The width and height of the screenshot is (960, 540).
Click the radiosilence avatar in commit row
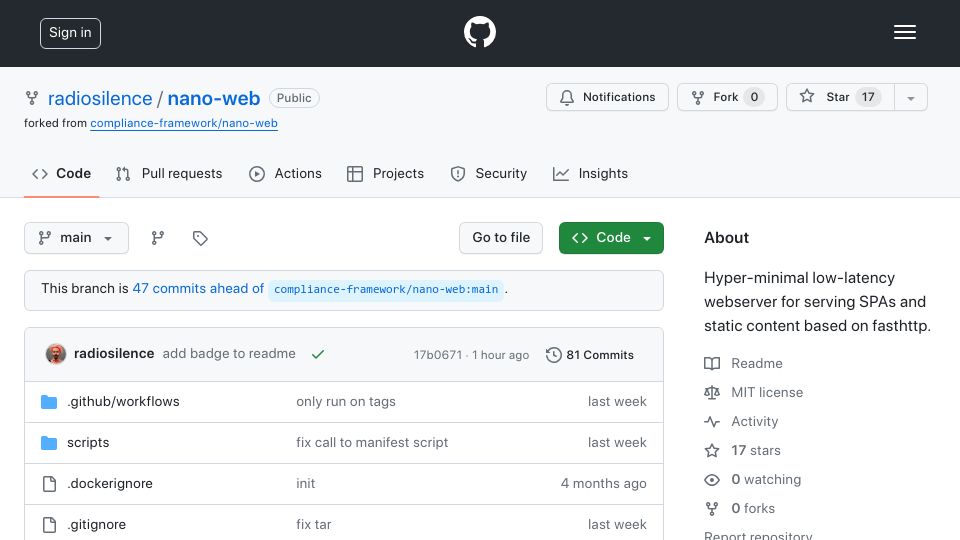tap(56, 354)
